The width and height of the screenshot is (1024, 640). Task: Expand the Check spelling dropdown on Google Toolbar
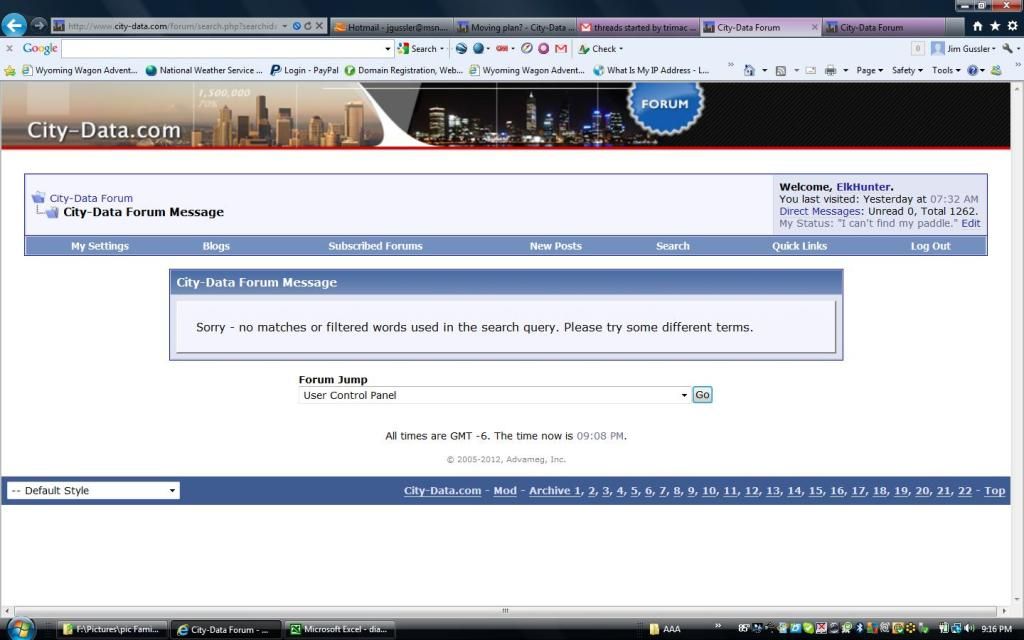(x=620, y=48)
